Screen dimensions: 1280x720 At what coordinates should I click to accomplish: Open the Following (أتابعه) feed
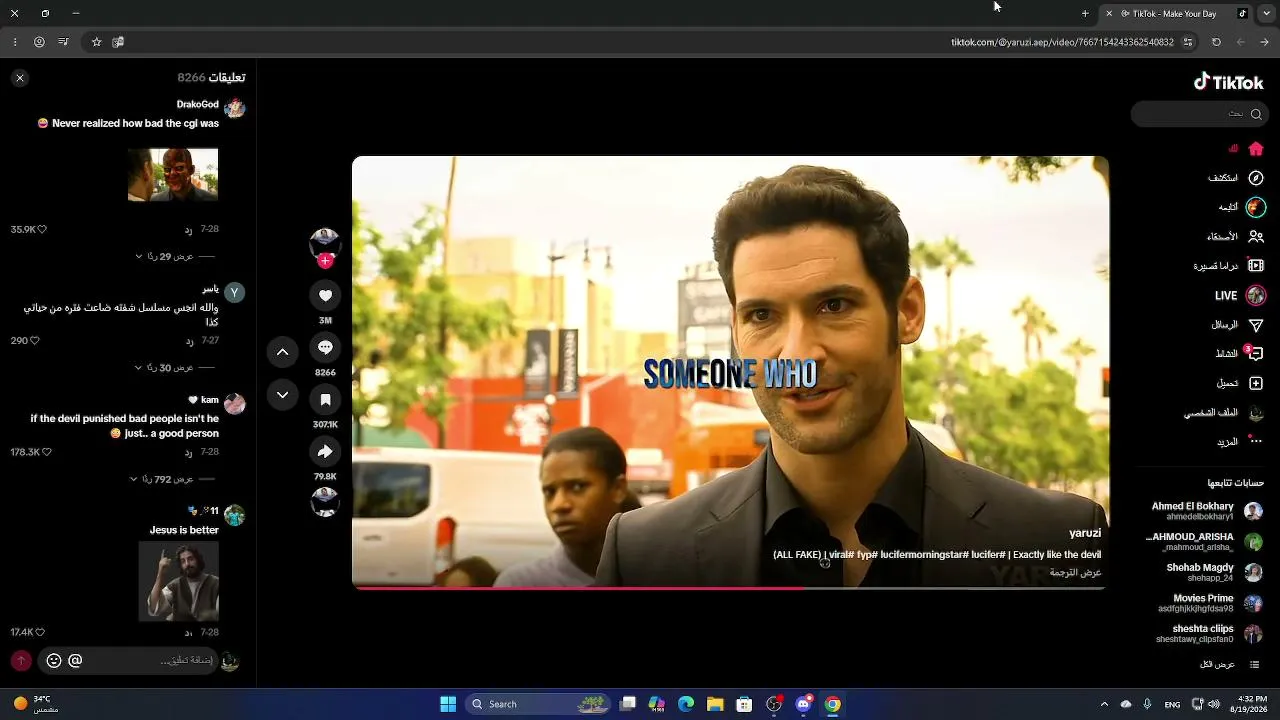tap(1241, 207)
